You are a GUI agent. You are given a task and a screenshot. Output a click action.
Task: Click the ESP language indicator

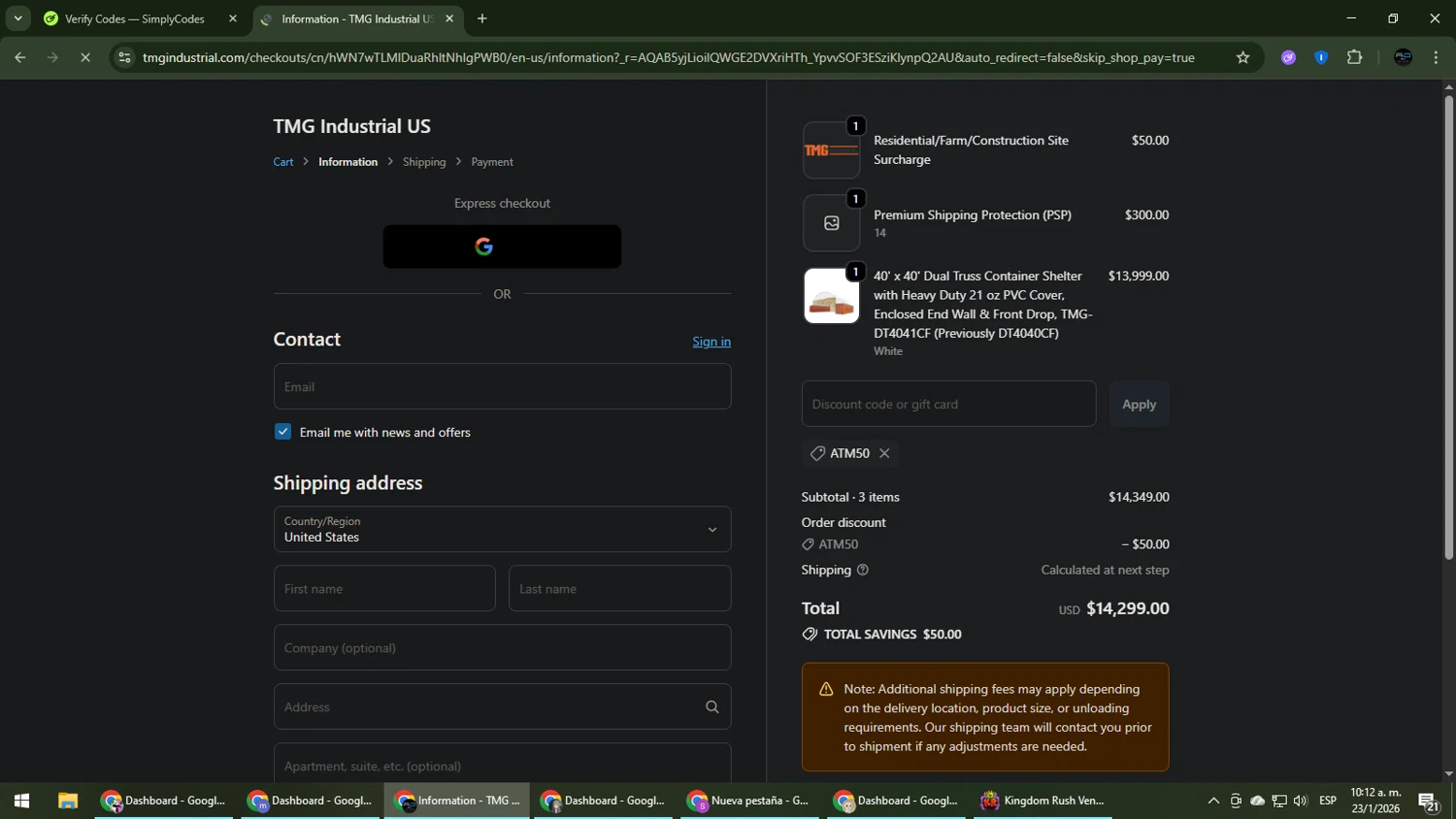tap(1328, 801)
